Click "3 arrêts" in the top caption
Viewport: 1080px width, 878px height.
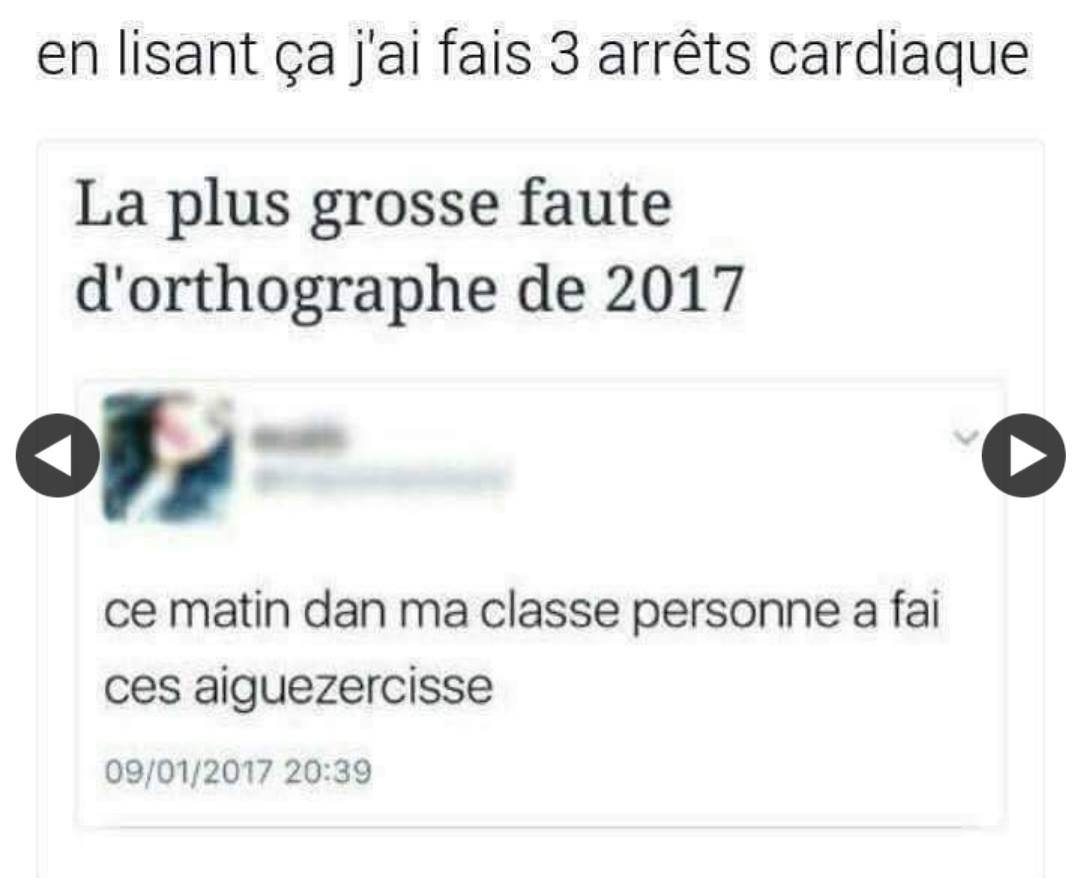point(650,55)
